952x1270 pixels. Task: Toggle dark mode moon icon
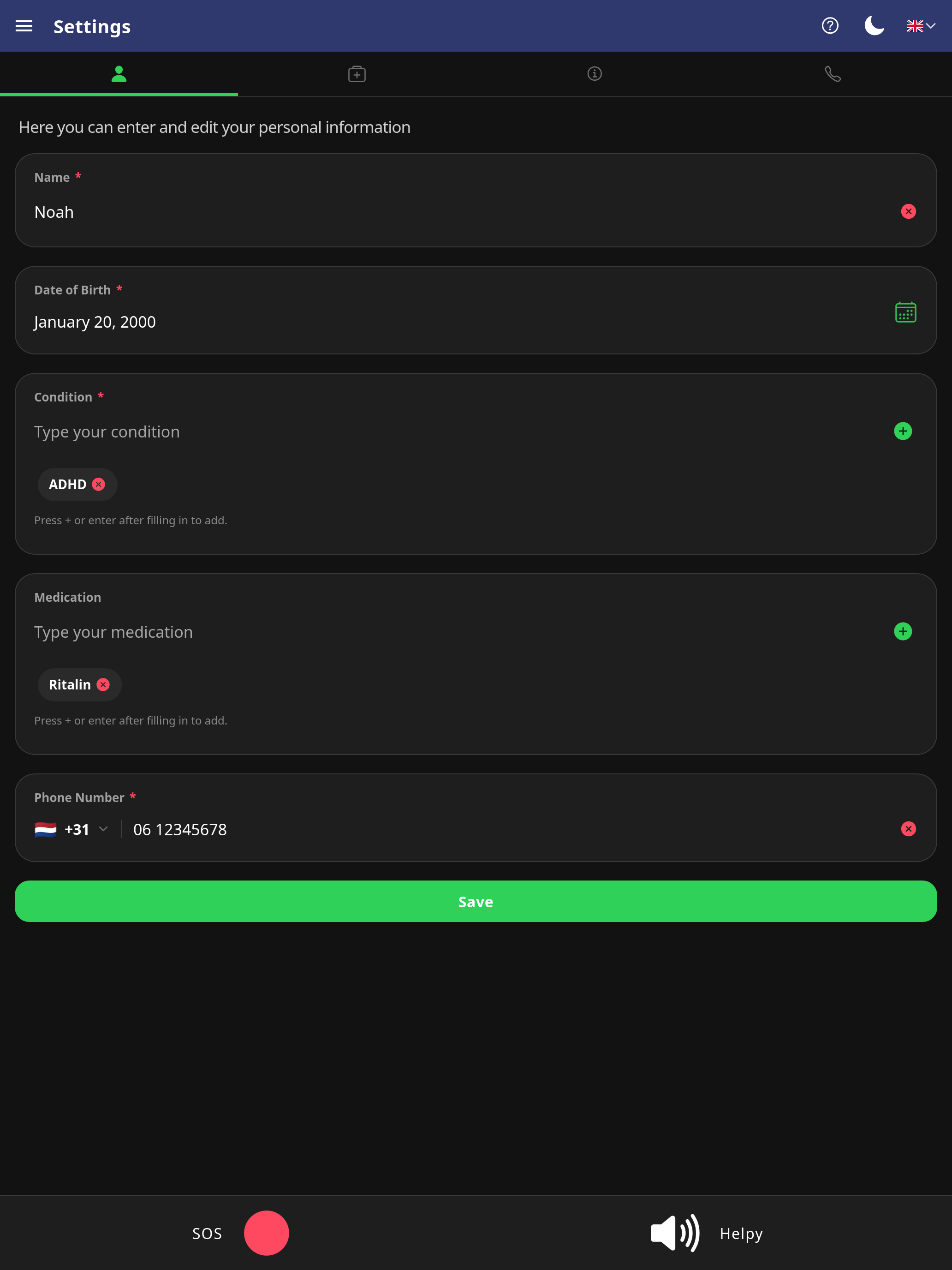874,26
